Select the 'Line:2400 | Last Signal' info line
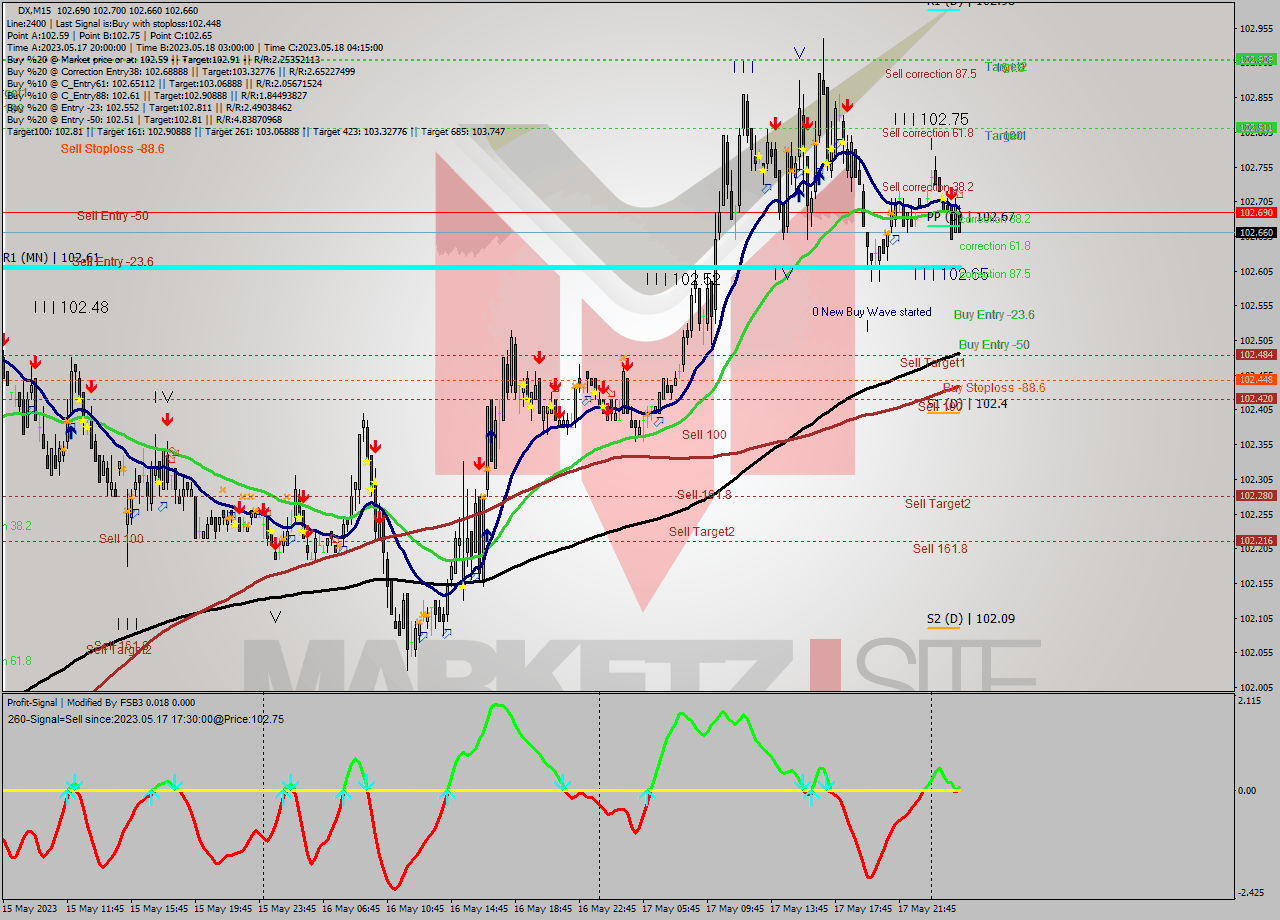 114,23
